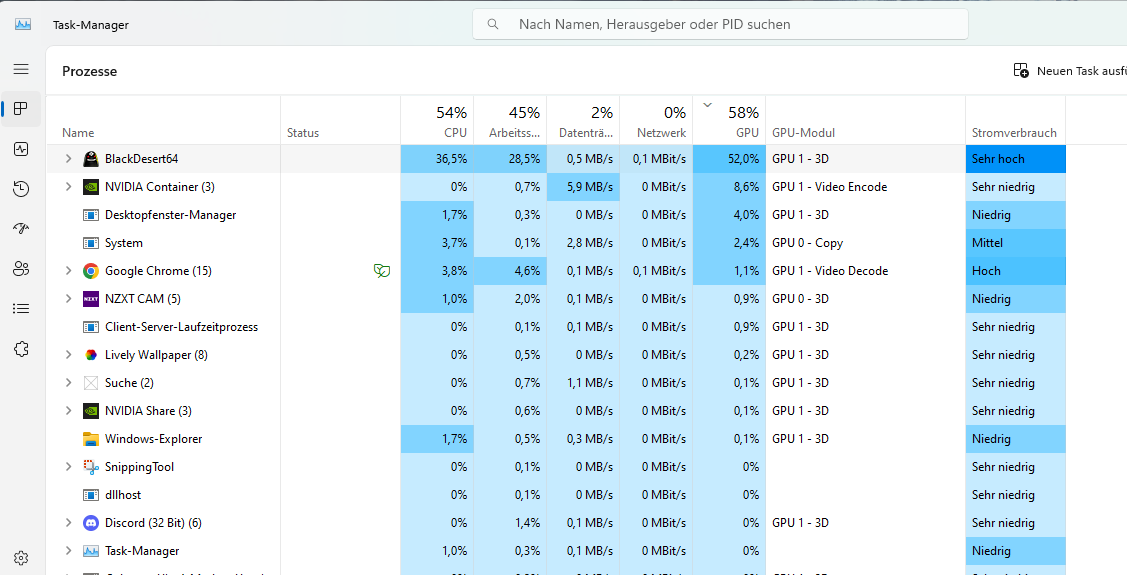This screenshot has height=575, width=1127.
Task: Expand Lively Wallpaper (8) group
Action: (x=68, y=355)
